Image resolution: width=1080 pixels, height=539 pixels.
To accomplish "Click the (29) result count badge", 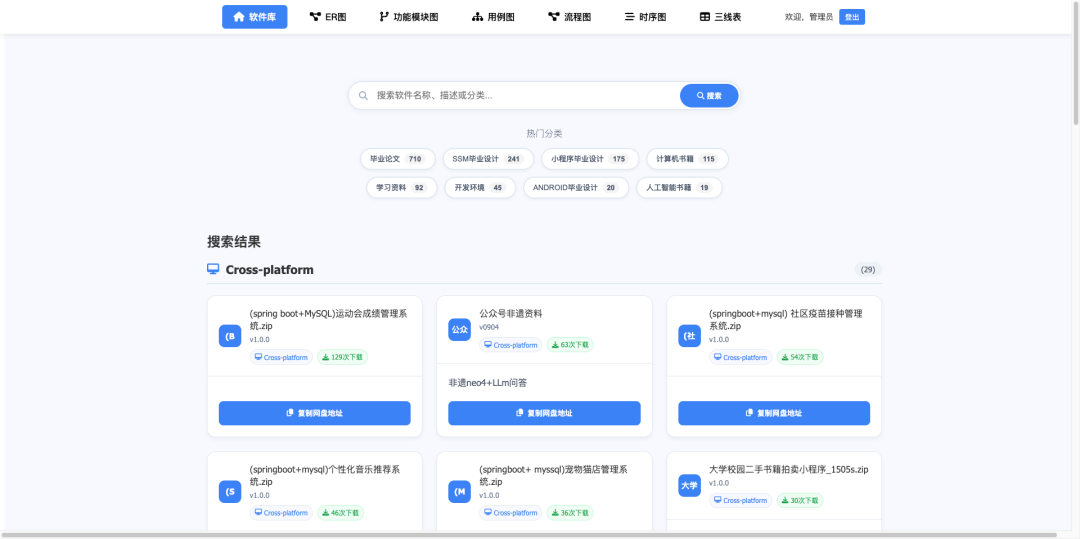I will click(868, 270).
